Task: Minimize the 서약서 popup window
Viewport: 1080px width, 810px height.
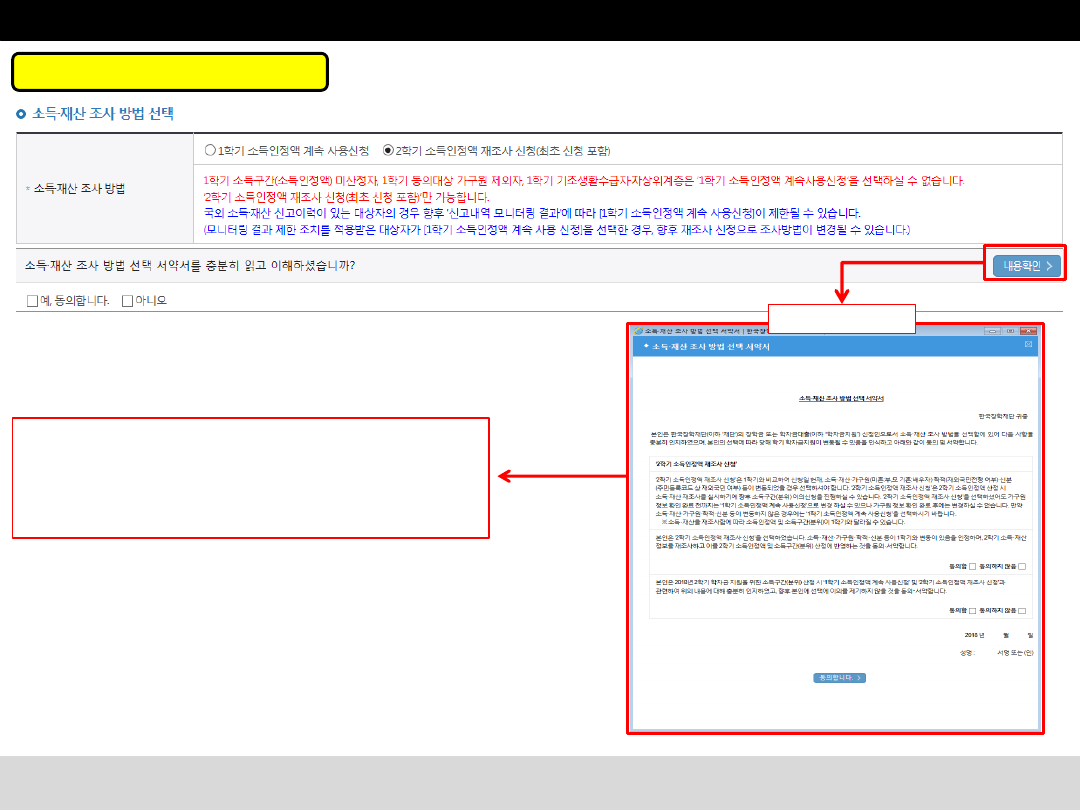Action: tap(992, 330)
